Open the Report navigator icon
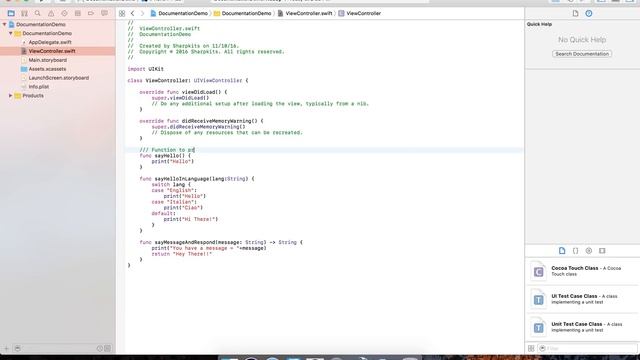This screenshot has width=640, height=360. coord(104,13)
